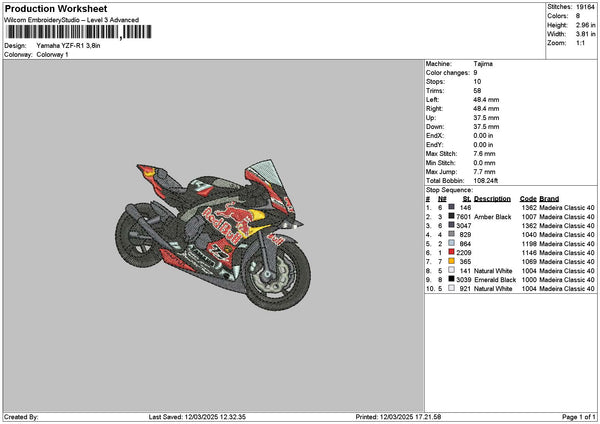Click the Stitches count 19164

tap(587, 6)
